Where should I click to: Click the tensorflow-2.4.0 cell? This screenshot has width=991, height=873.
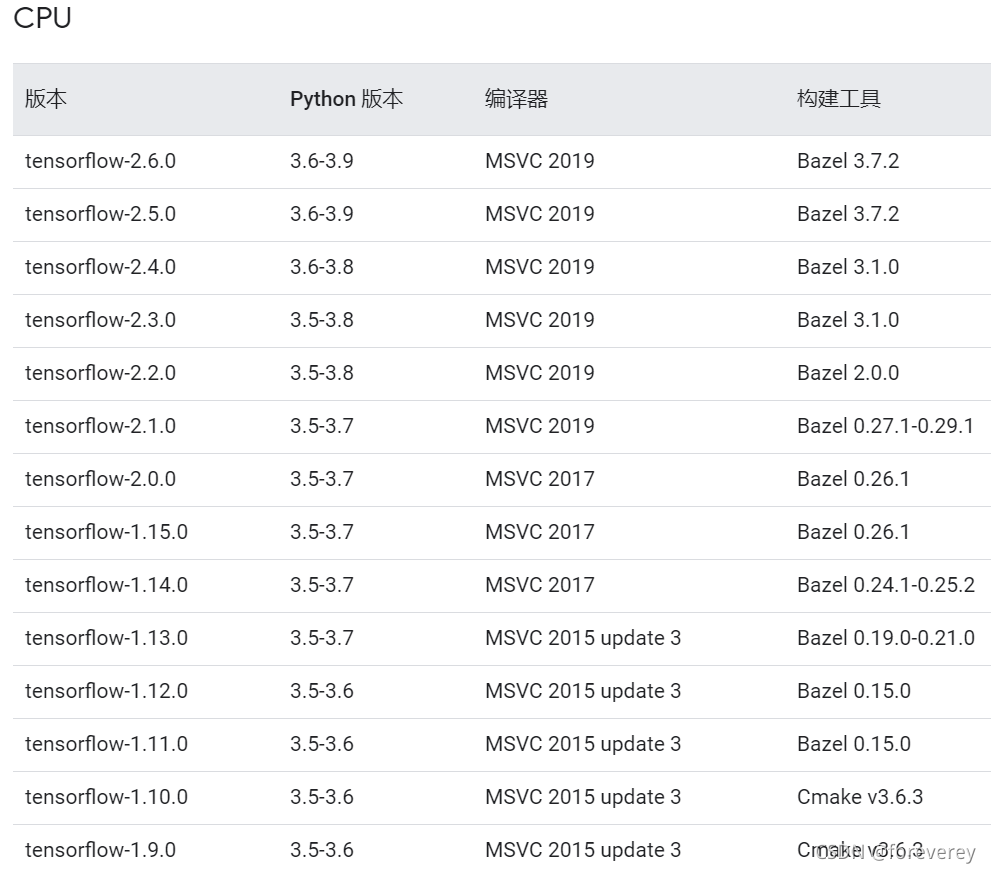tap(100, 267)
